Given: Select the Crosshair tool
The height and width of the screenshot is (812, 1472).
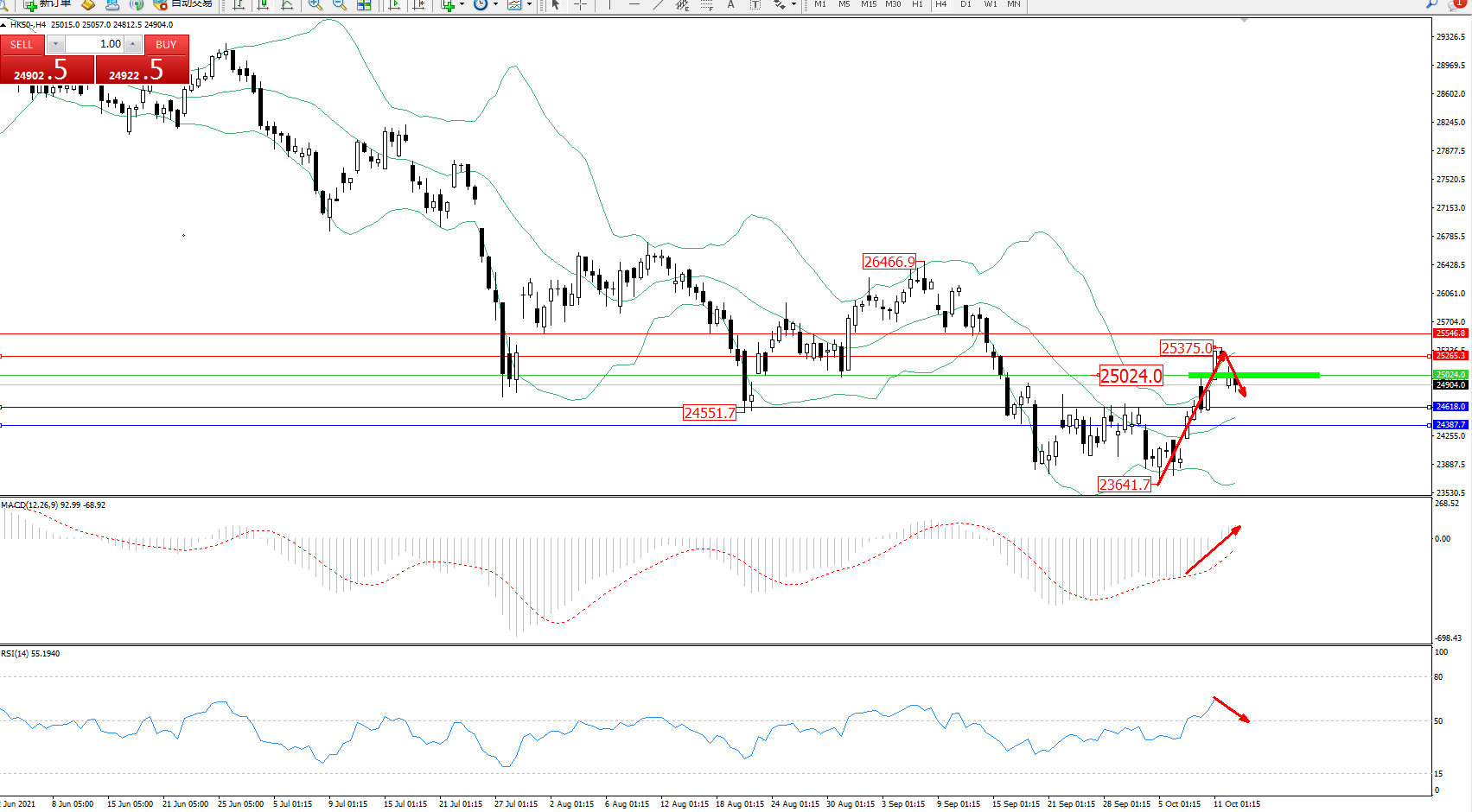Looking at the screenshot, I should 580,4.
